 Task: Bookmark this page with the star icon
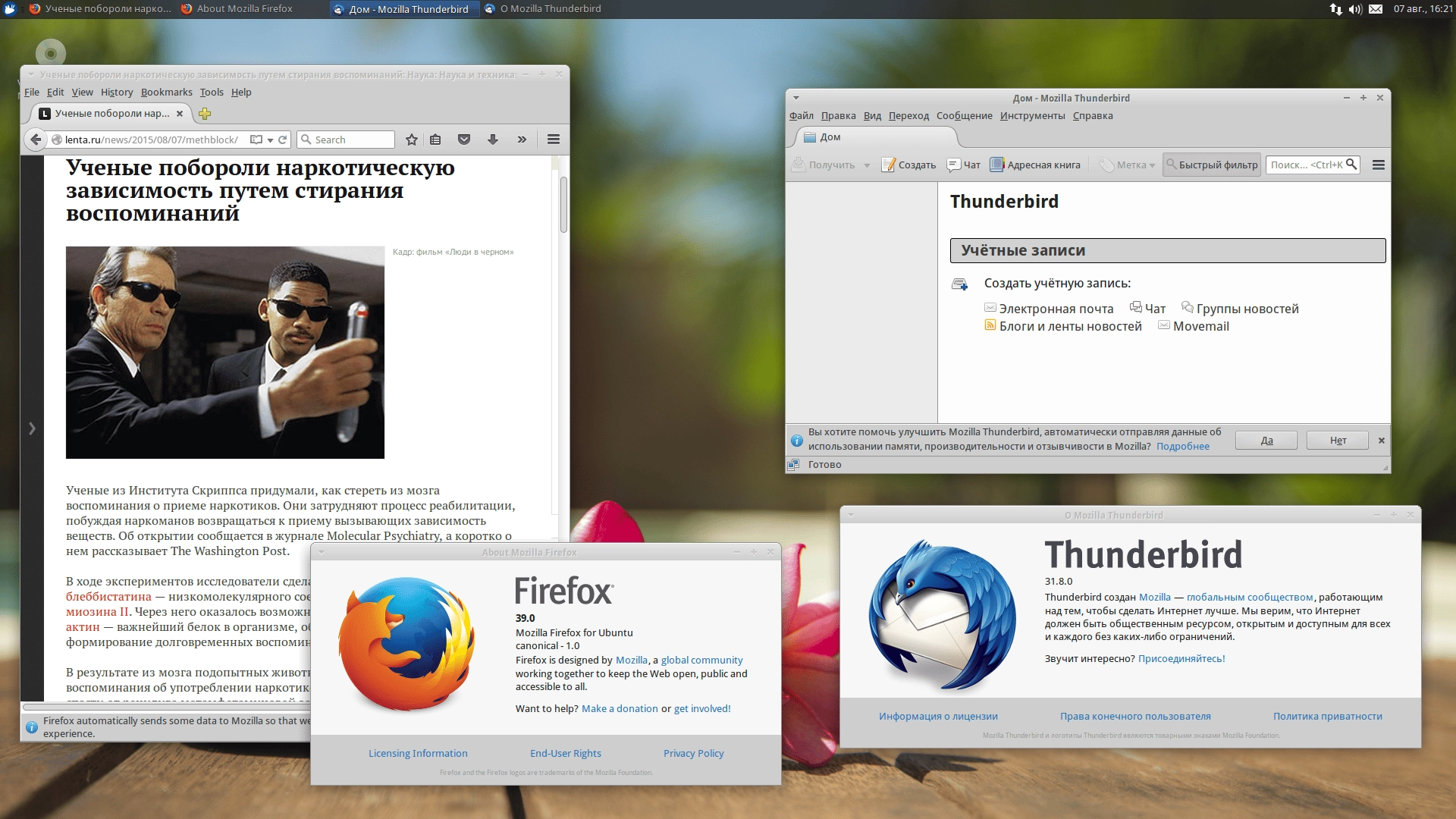pos(412,140)
